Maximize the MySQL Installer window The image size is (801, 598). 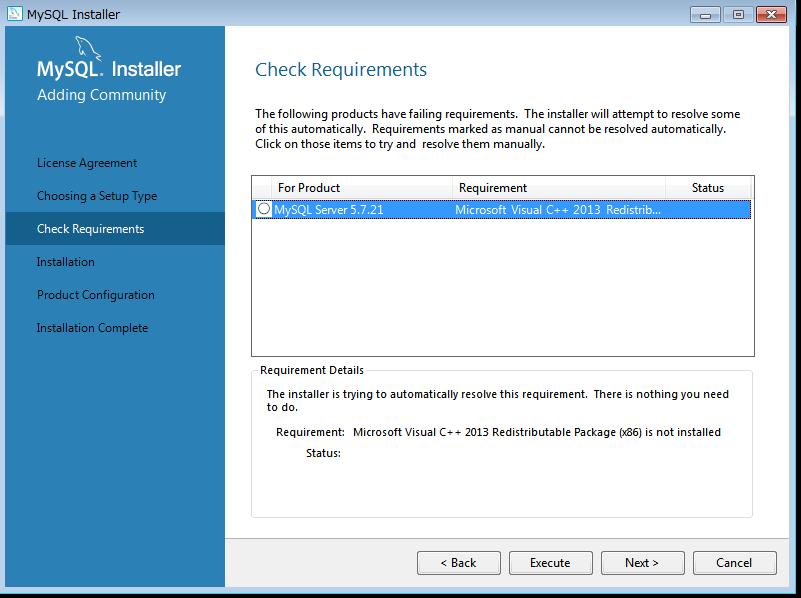738,14
